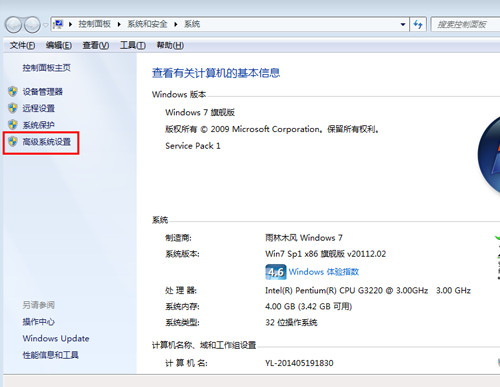Open the 查看(V) menu

[96, 45]
